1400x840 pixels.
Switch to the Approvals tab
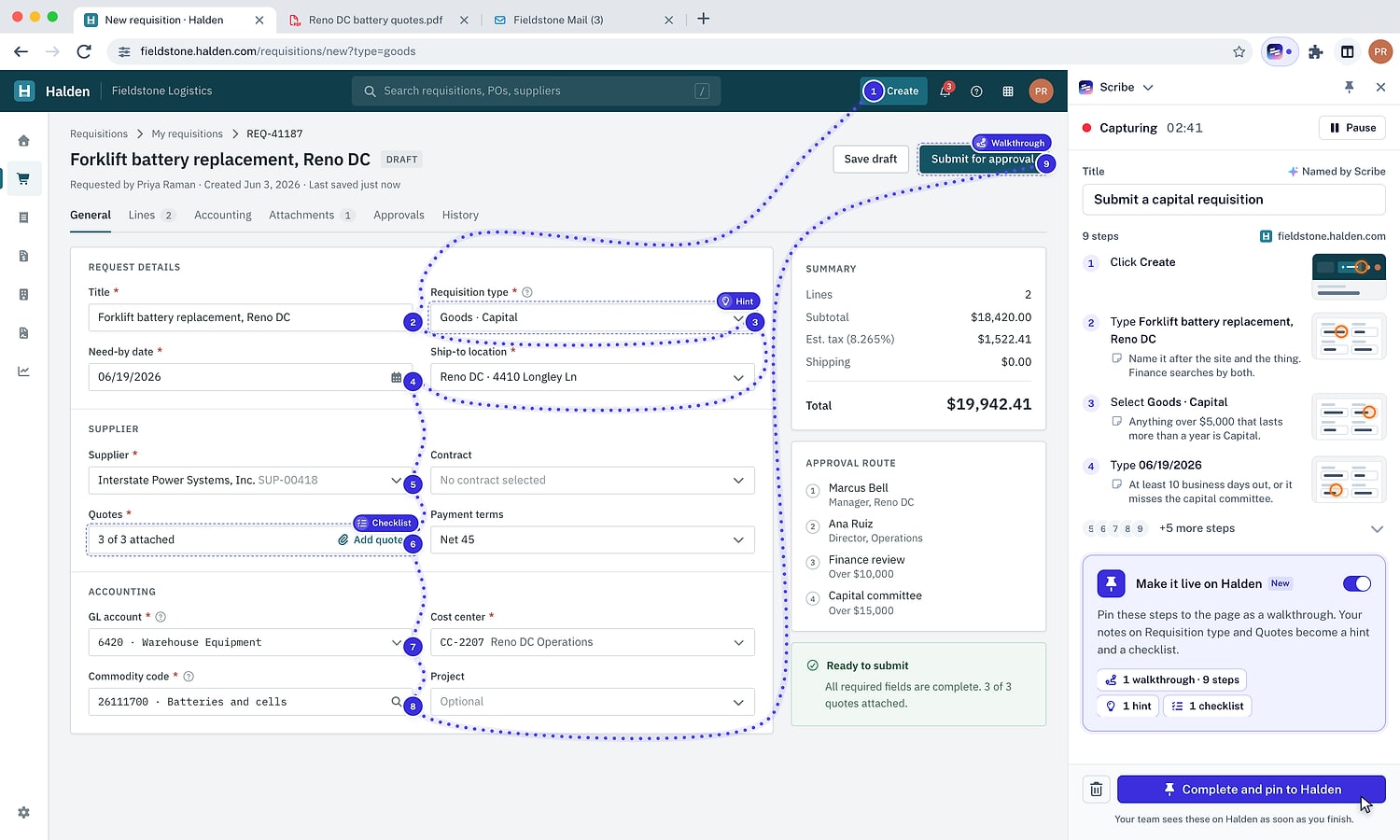pos(399,215)
